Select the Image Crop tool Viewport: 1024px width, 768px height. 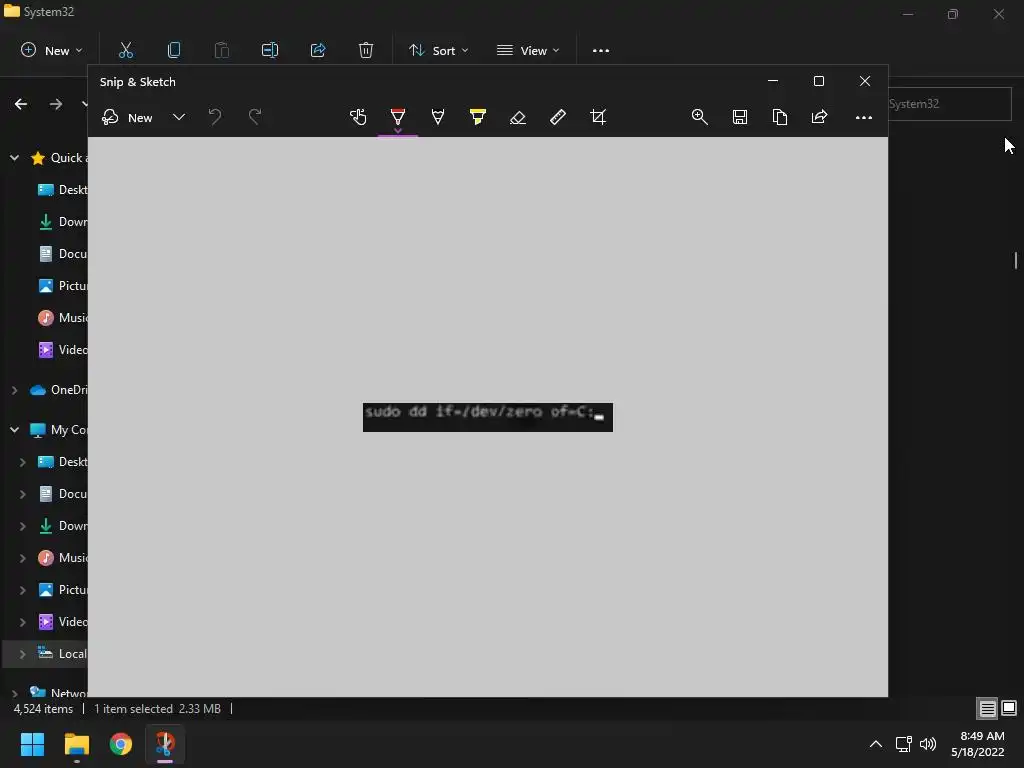click(x=598, y=117)
